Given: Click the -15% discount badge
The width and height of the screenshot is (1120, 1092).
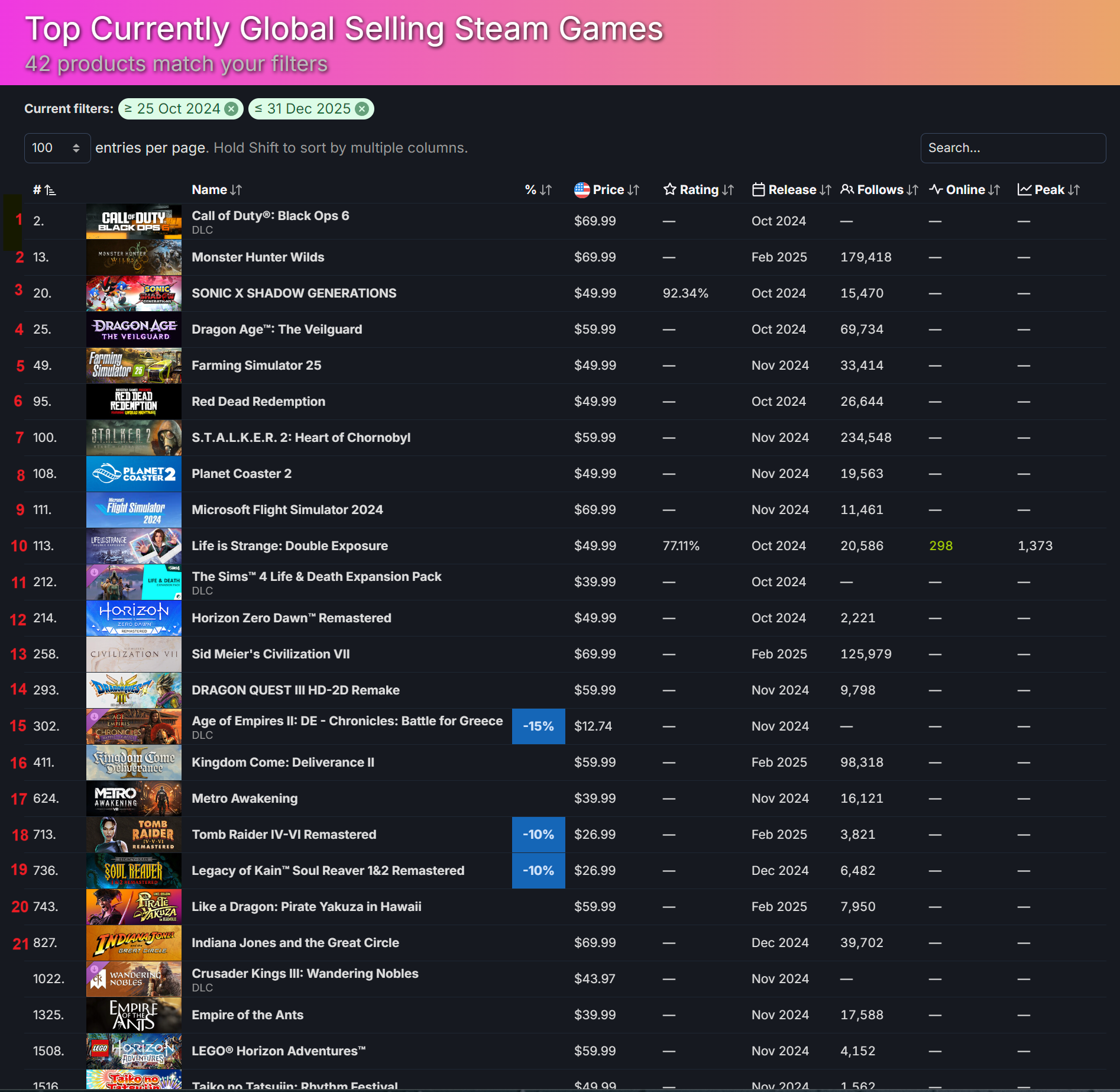Looking at the screenshot, I should tap(538, 726).
